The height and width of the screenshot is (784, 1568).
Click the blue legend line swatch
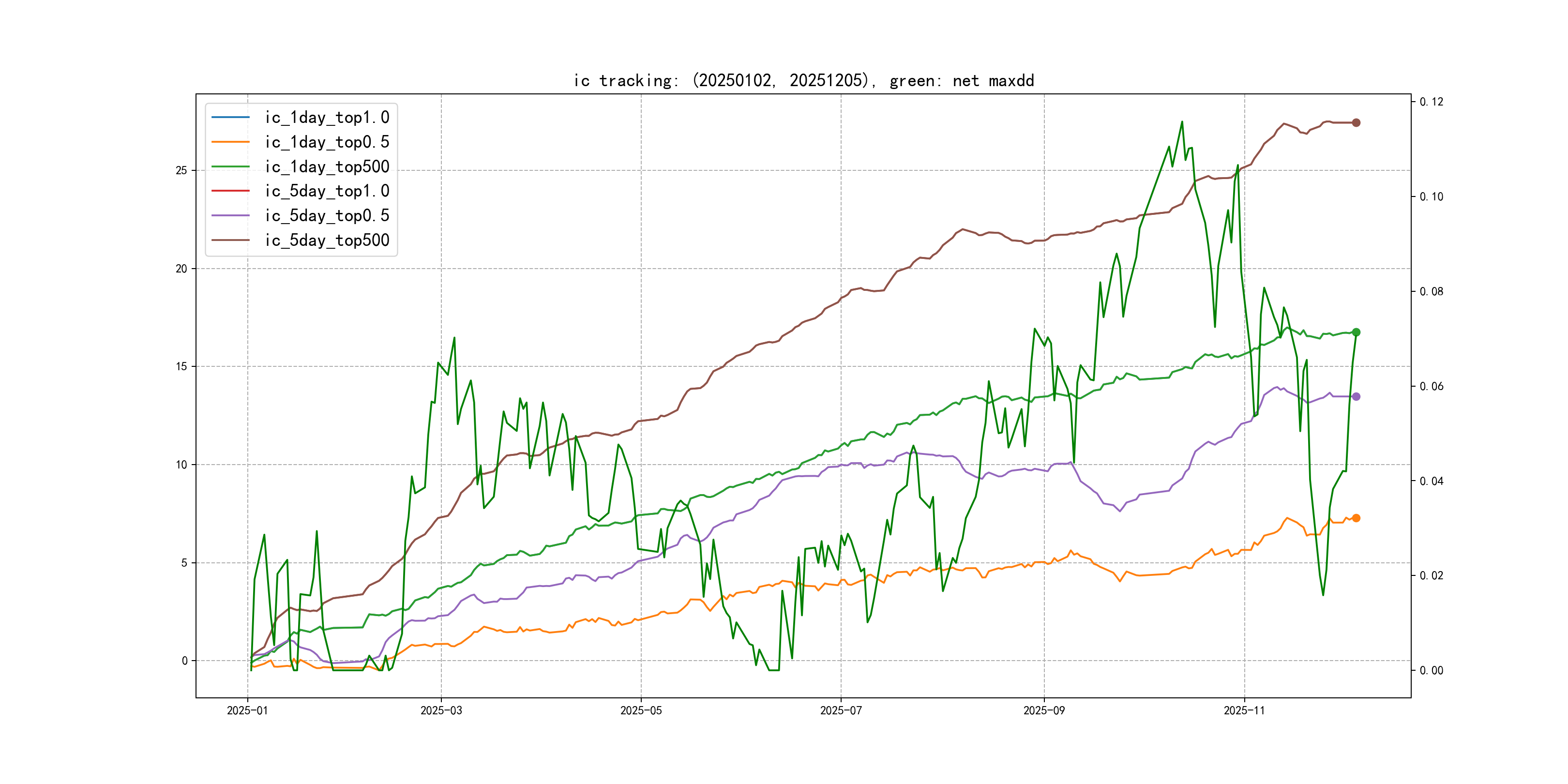coord(230,117)
